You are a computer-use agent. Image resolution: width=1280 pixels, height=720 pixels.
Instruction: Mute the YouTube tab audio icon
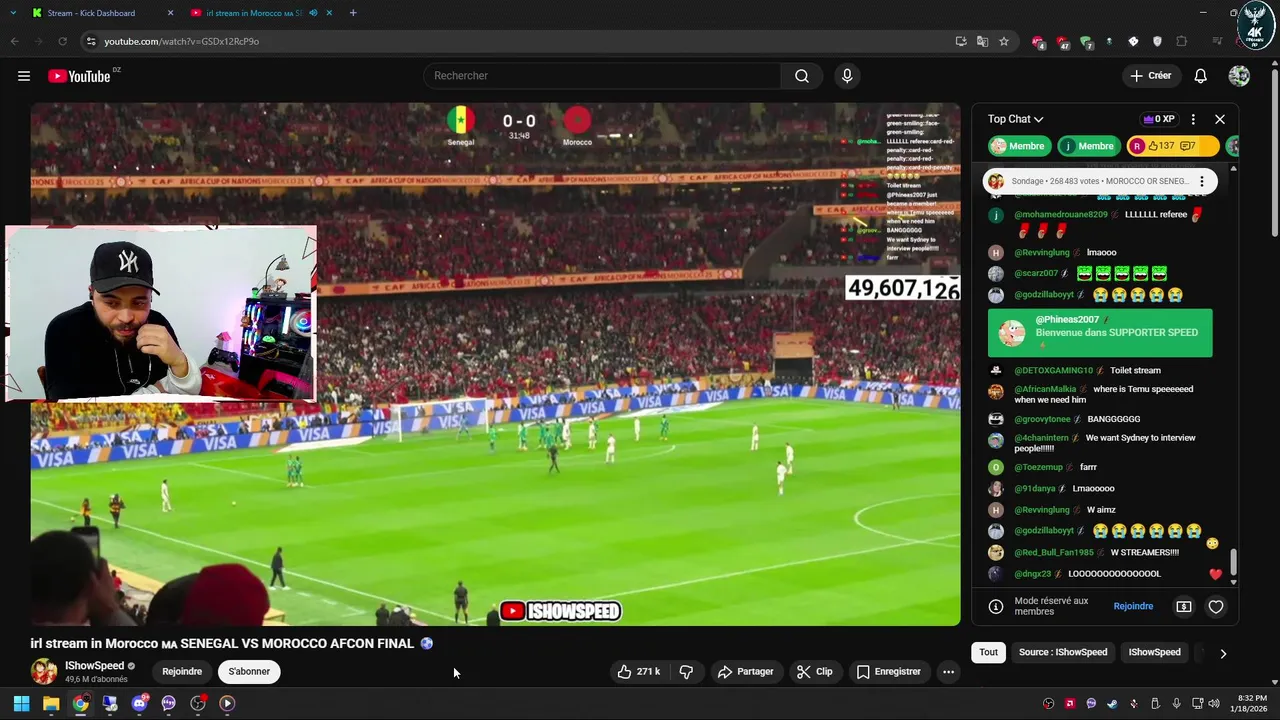pyautogui.click(x=313, y=13)
